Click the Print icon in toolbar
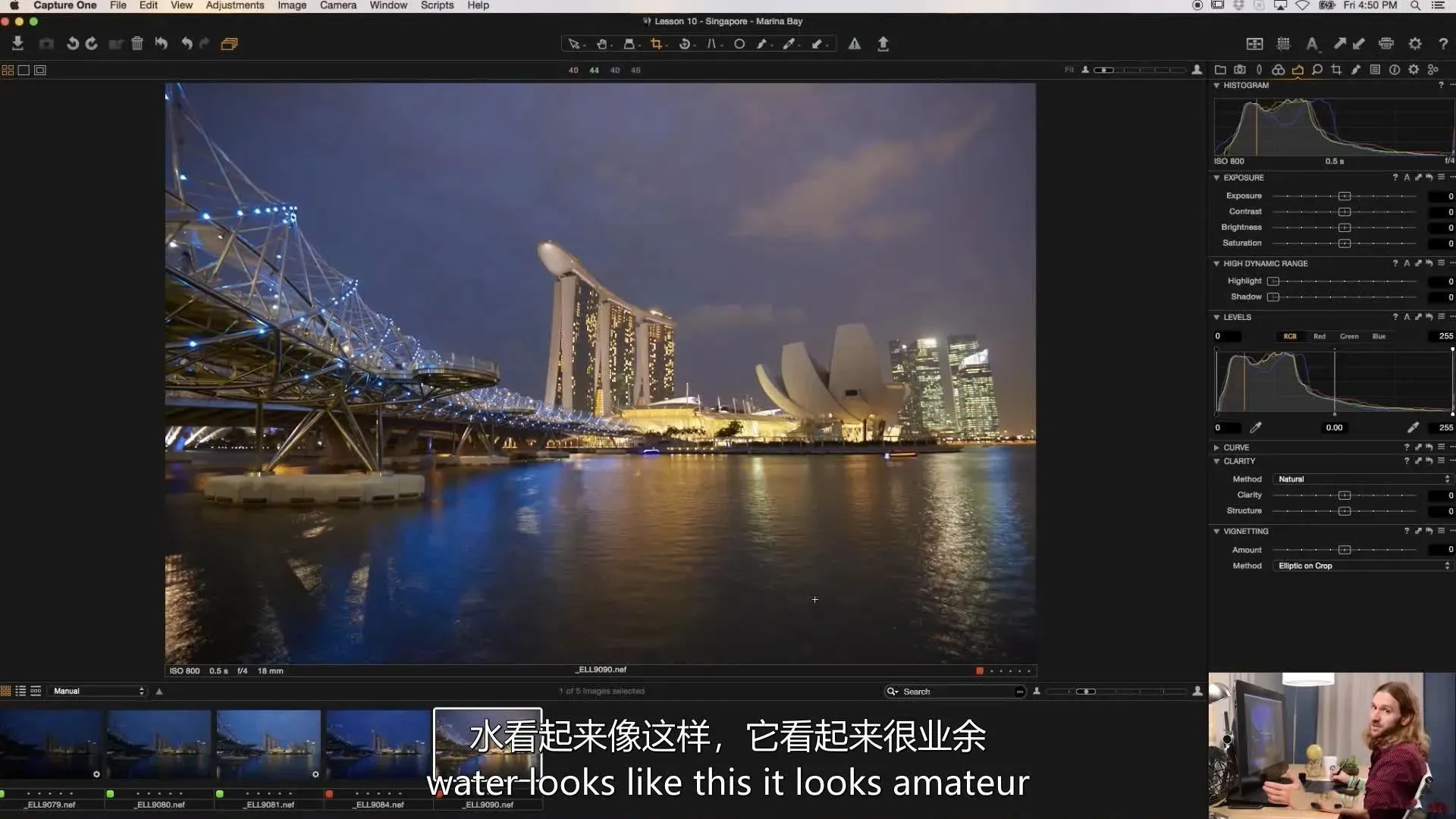Image resolution: width=1456 pixels, height=819 pixels. click(1386, 44)
